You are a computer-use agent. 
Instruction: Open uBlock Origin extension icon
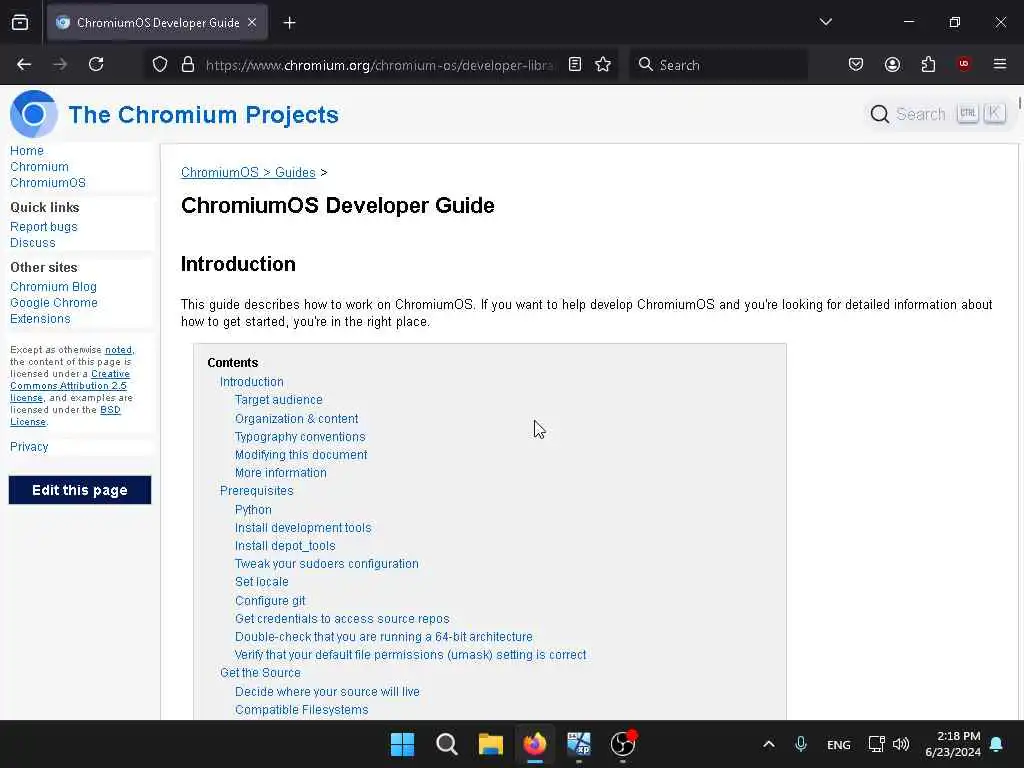click(963, 64)
